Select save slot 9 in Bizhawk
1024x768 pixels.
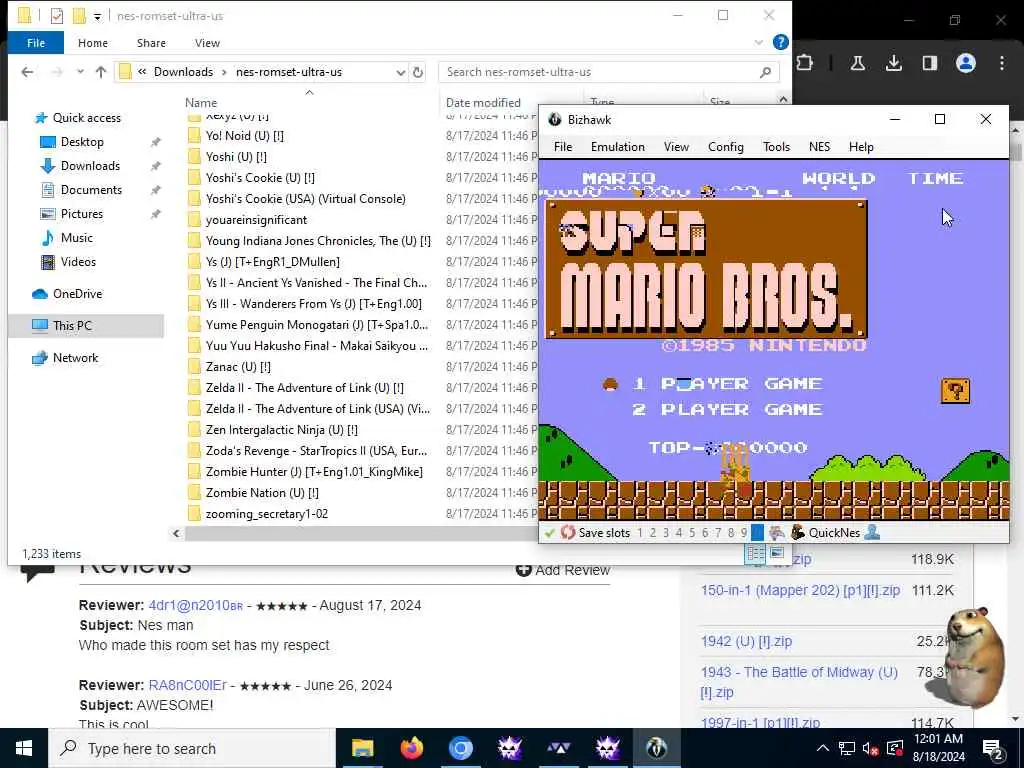pyautogui.click(x=744, y=533)
